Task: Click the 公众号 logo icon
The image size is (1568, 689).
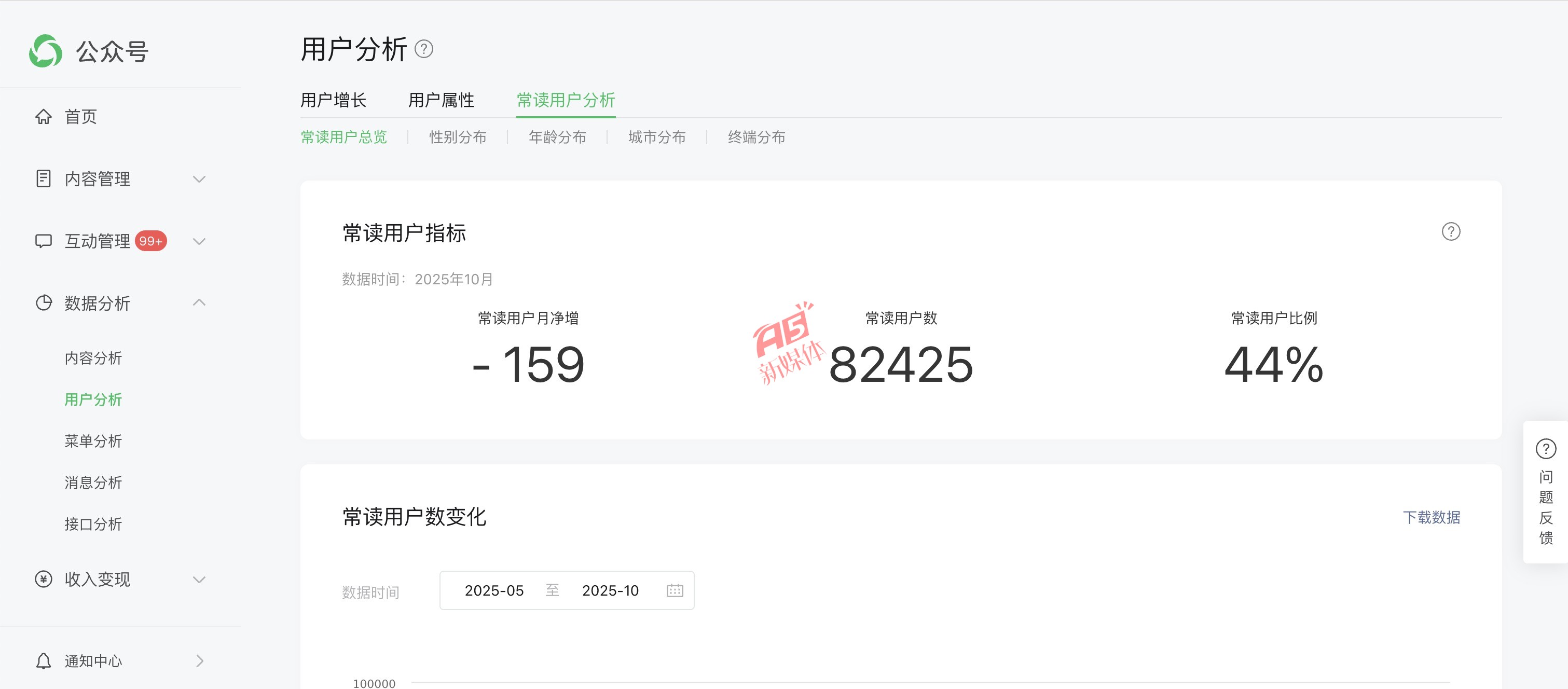Action: [x=46, y=51]
